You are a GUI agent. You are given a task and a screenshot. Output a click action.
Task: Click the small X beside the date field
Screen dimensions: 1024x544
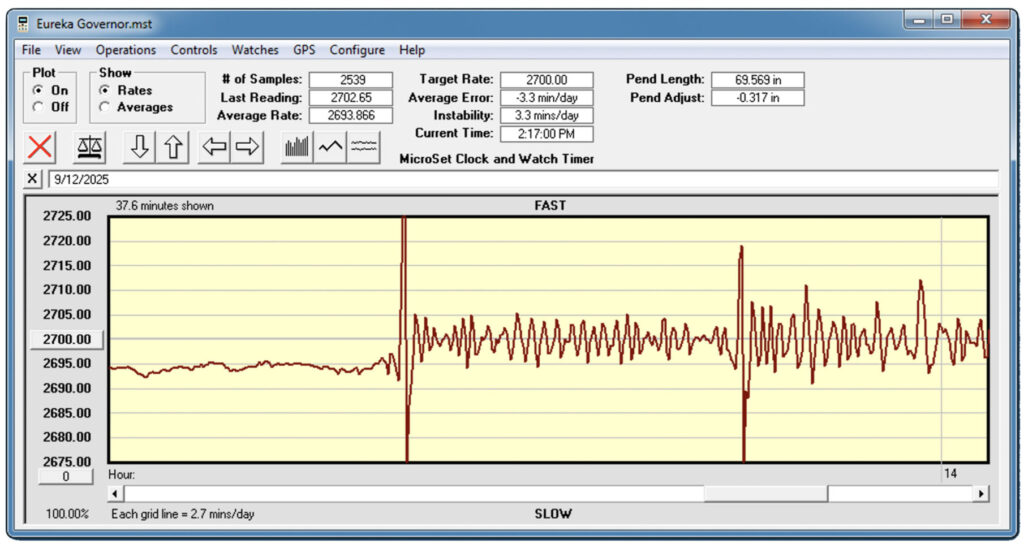32,179
